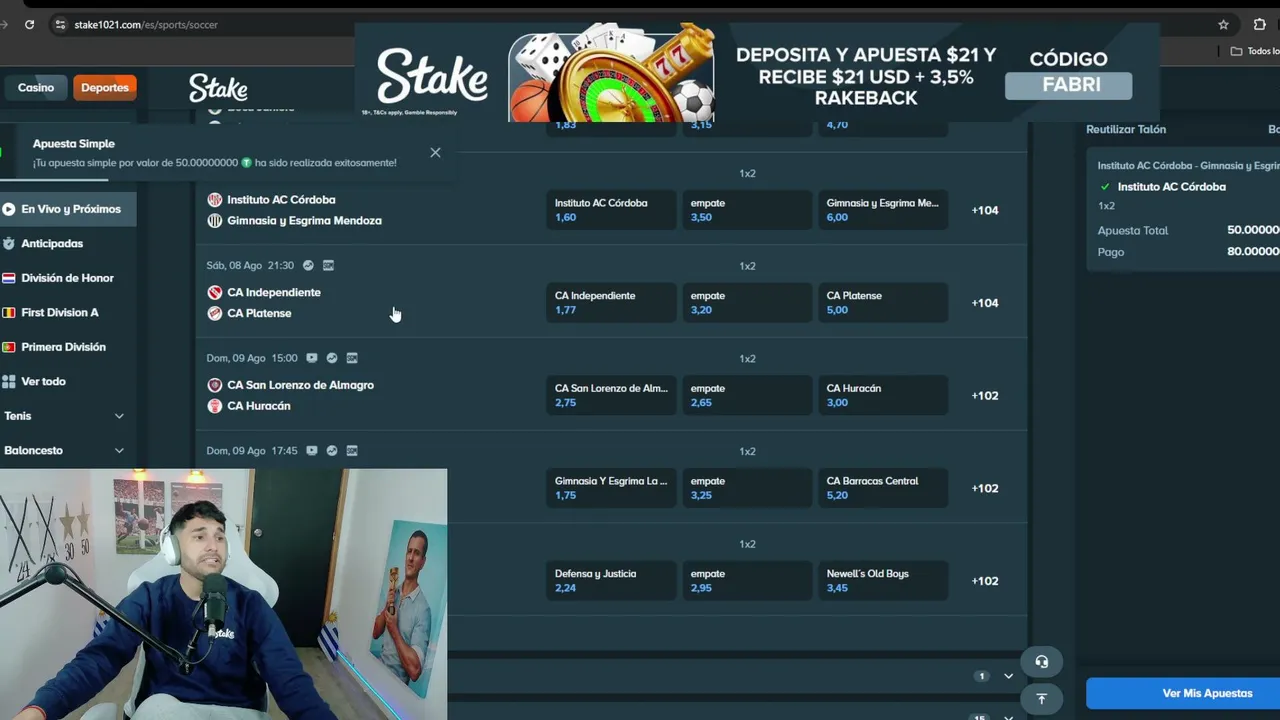Viewport: 1280px width, 720px height.
Task: Show +102 more markets for Defensa y Justicia
Action: coord(985,581)
